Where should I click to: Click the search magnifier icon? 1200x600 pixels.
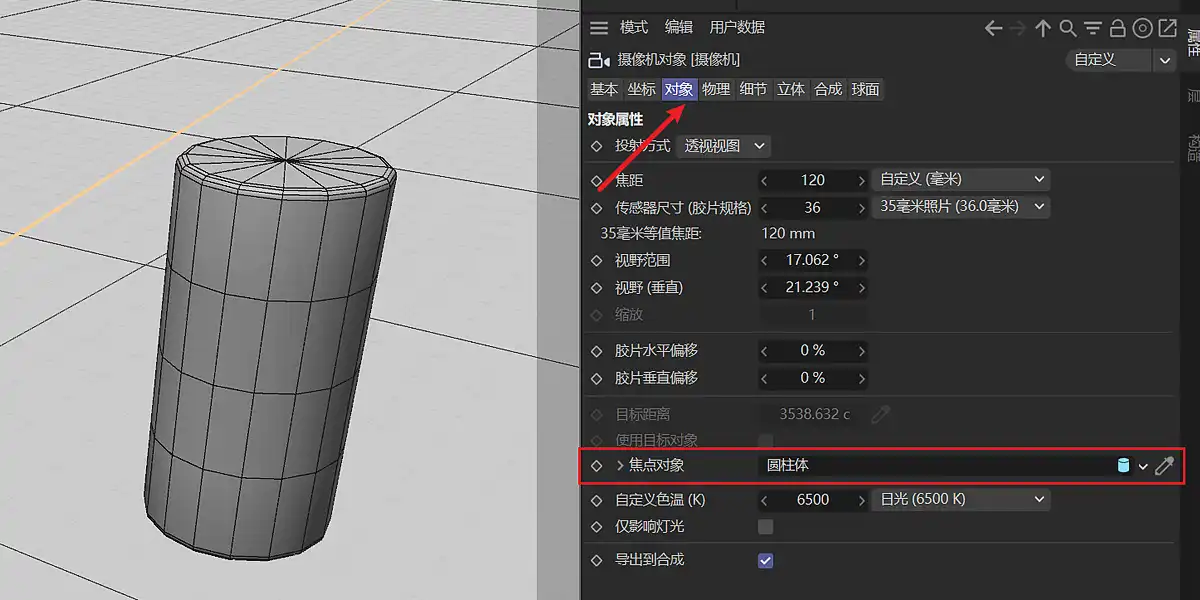tap(1068, 28)
